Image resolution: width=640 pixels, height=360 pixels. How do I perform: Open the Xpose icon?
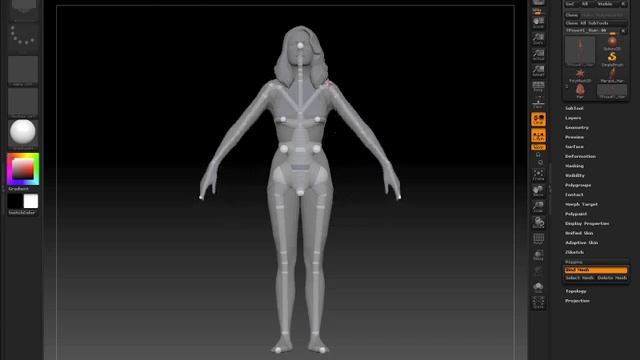pos(538,302)
